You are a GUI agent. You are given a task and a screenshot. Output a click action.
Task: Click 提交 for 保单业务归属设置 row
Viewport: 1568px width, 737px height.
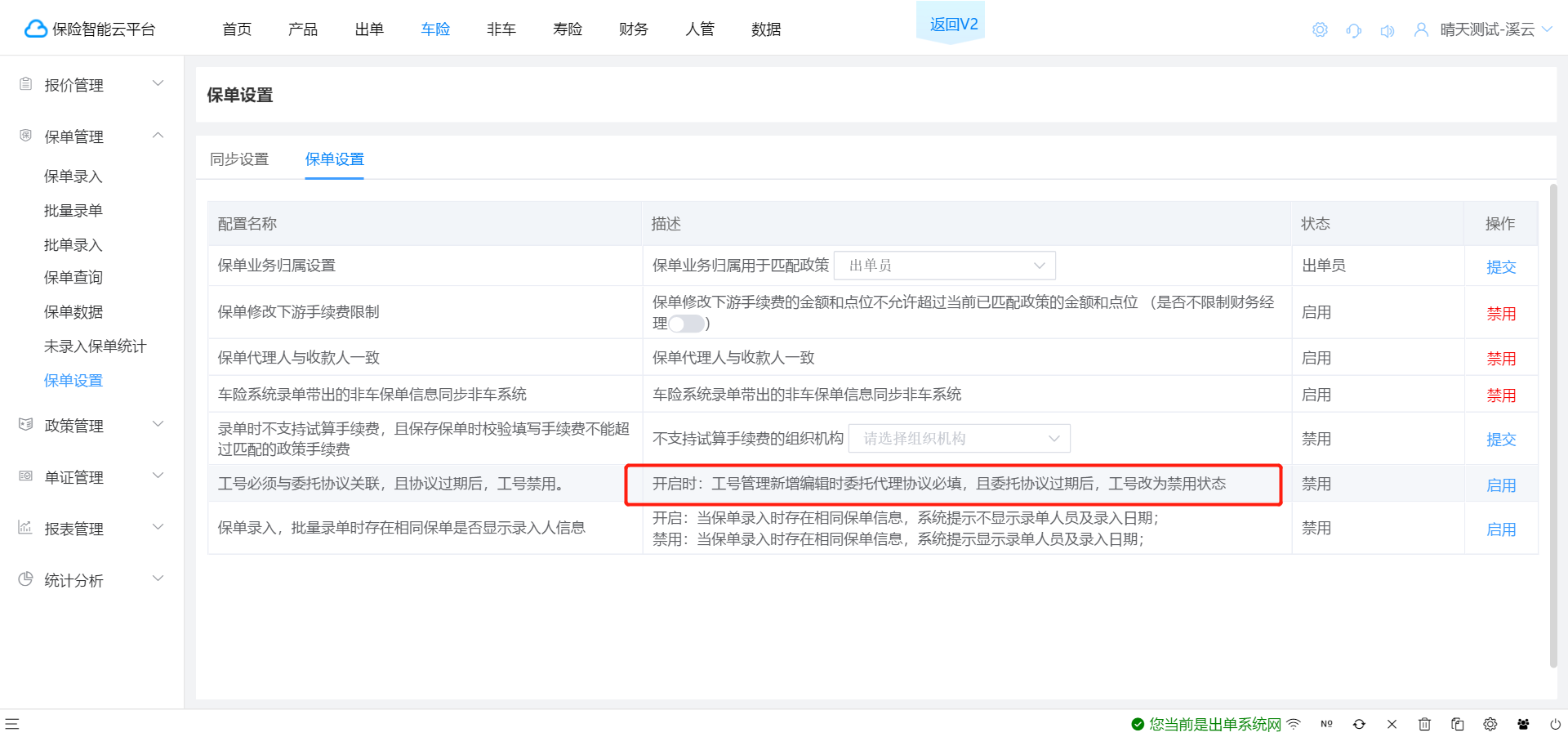click(1501, 267)
